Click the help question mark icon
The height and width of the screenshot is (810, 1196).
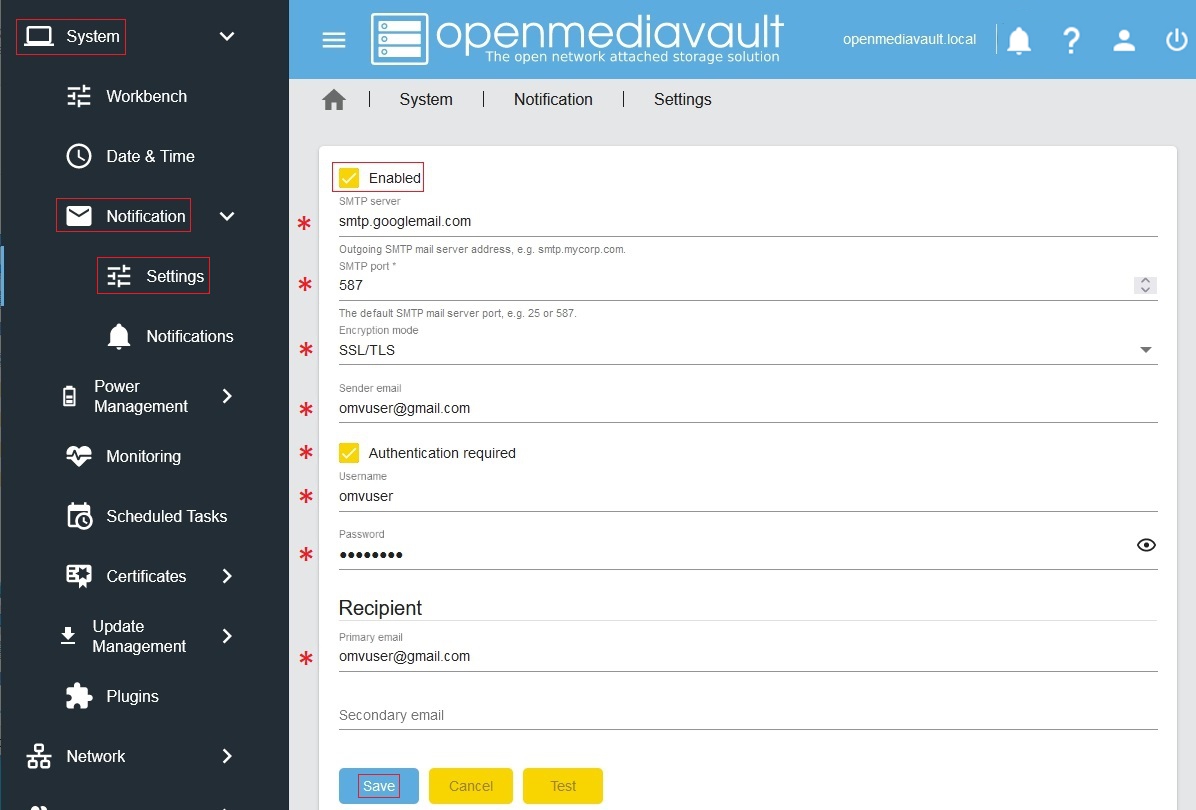pyautogui.click(x=1071, y=41)
